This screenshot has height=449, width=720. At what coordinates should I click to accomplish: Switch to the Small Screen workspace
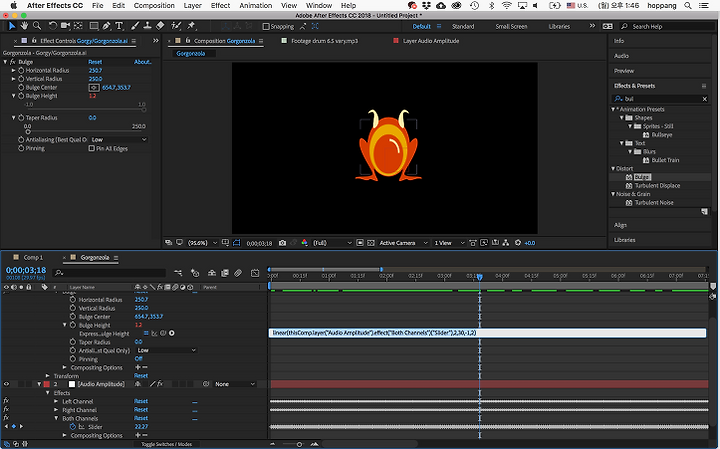511,27
